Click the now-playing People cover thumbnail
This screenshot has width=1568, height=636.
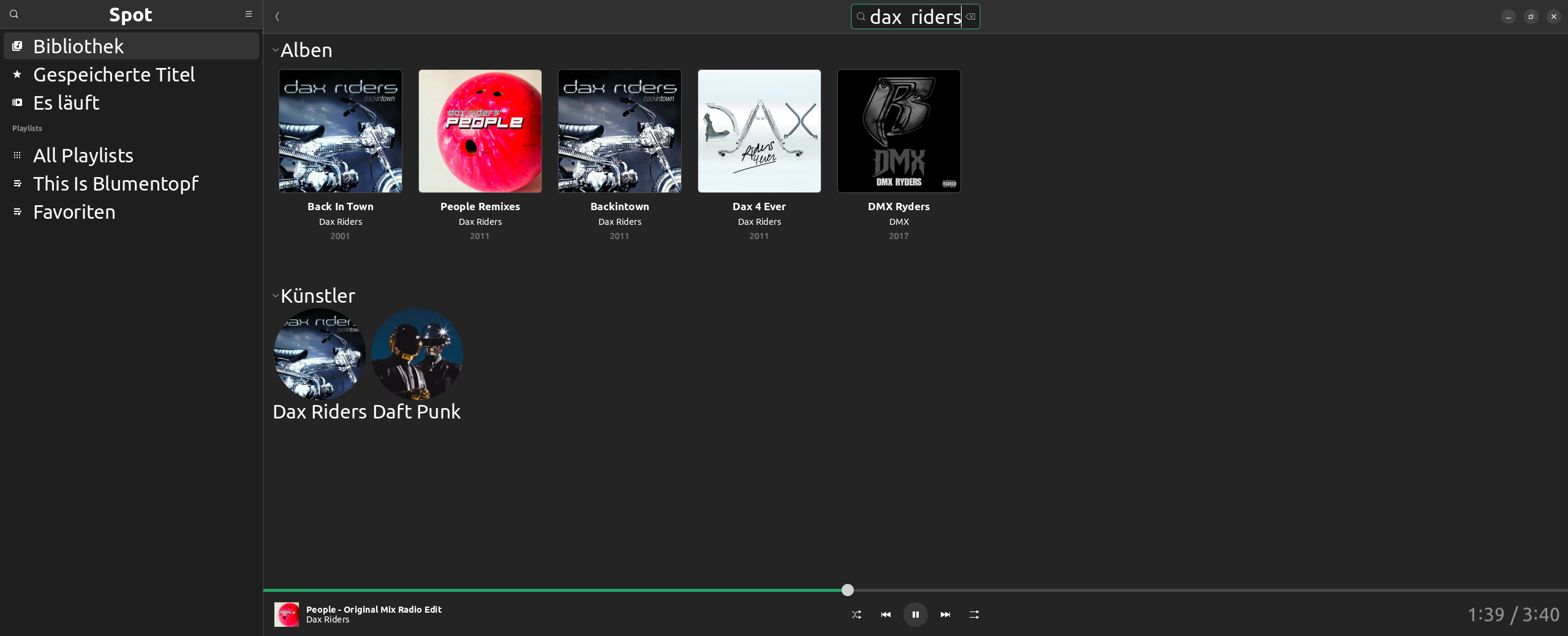287,615
